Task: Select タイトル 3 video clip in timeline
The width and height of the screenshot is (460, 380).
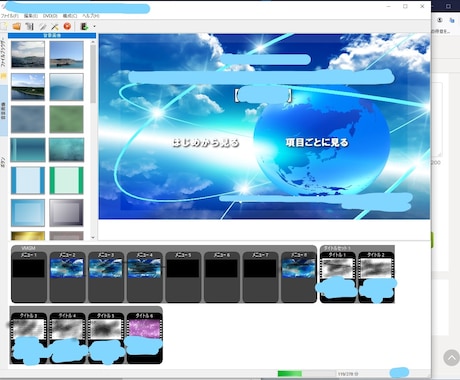Action: [x=29, y=338]
